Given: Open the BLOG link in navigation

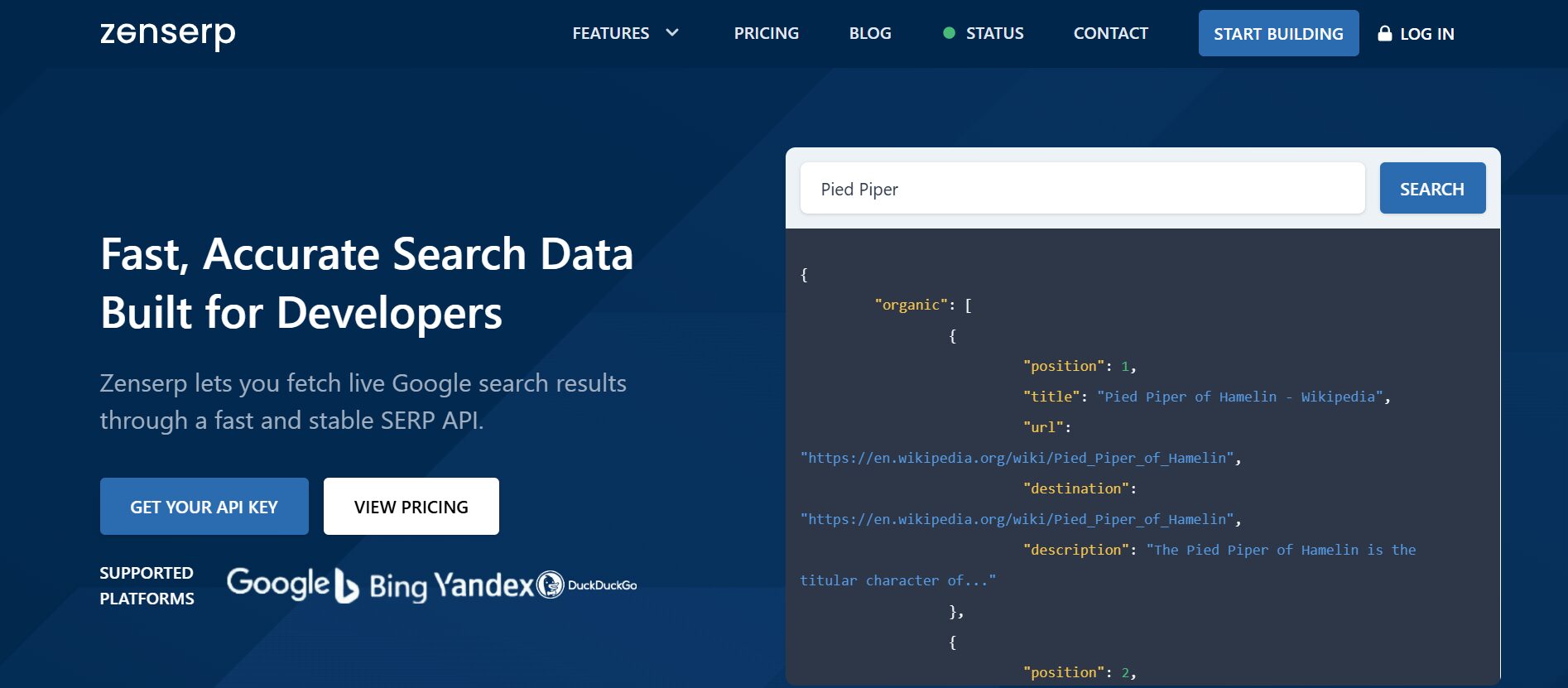Looking at the screenshot, I should click(870, 33).
